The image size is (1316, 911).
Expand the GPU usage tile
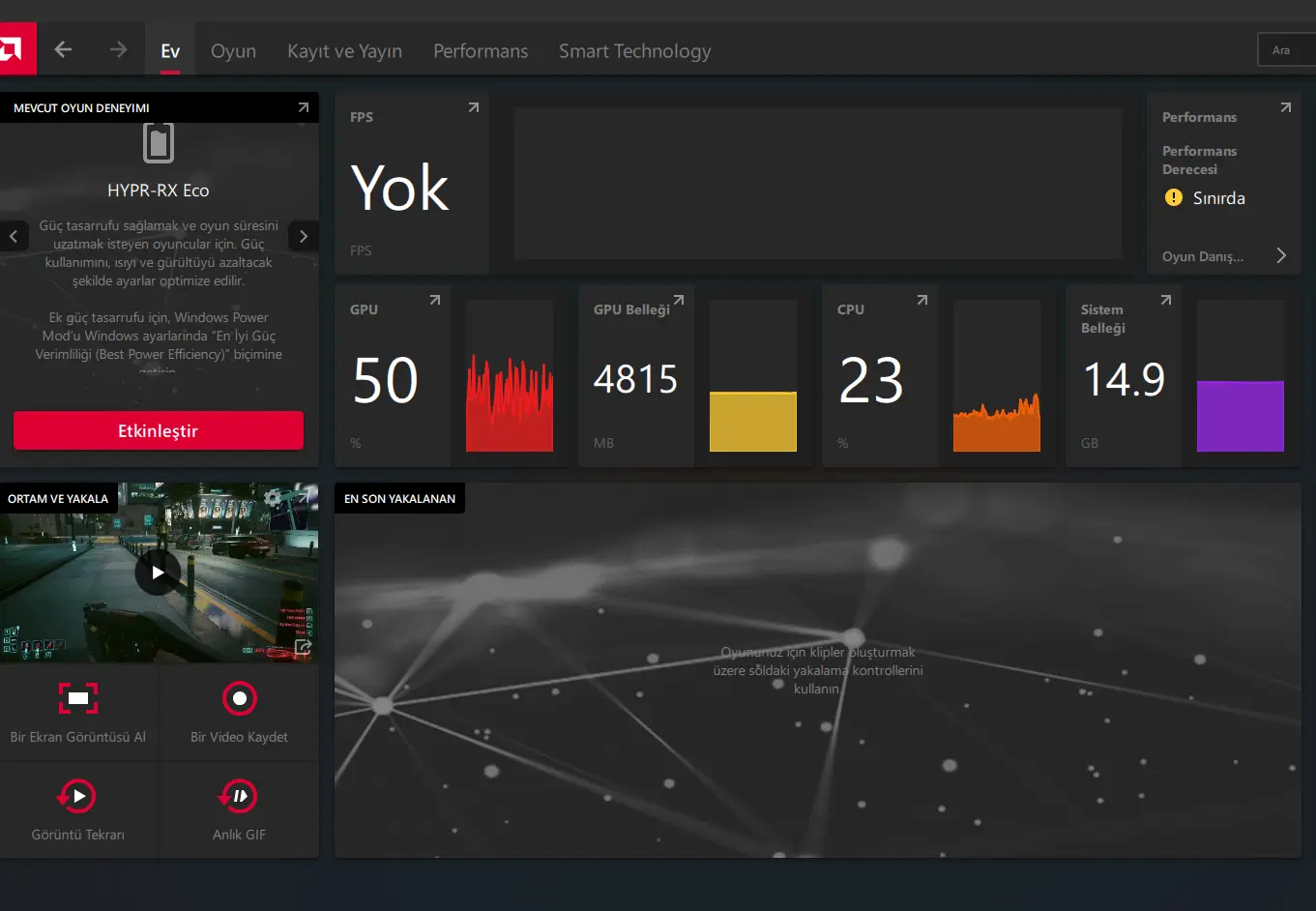tap(435, 300)
